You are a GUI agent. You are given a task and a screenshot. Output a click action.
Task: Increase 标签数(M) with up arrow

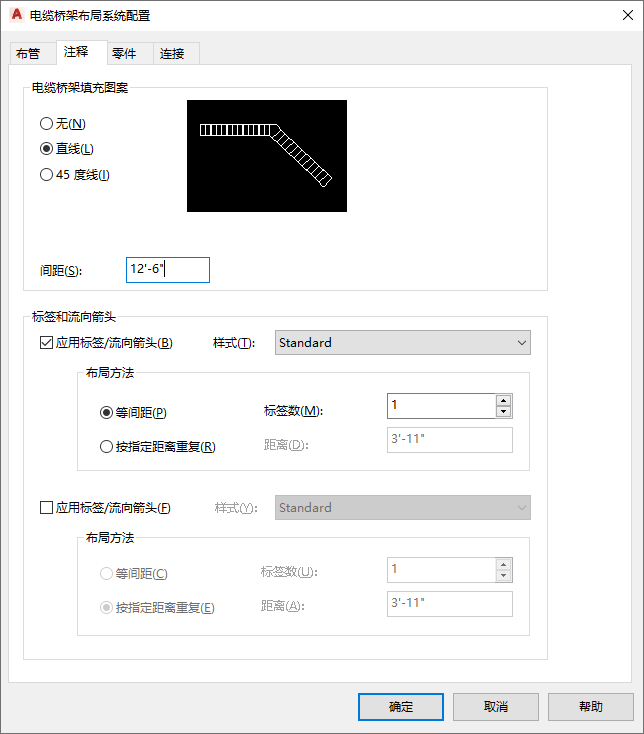click(x=504, y=400)
